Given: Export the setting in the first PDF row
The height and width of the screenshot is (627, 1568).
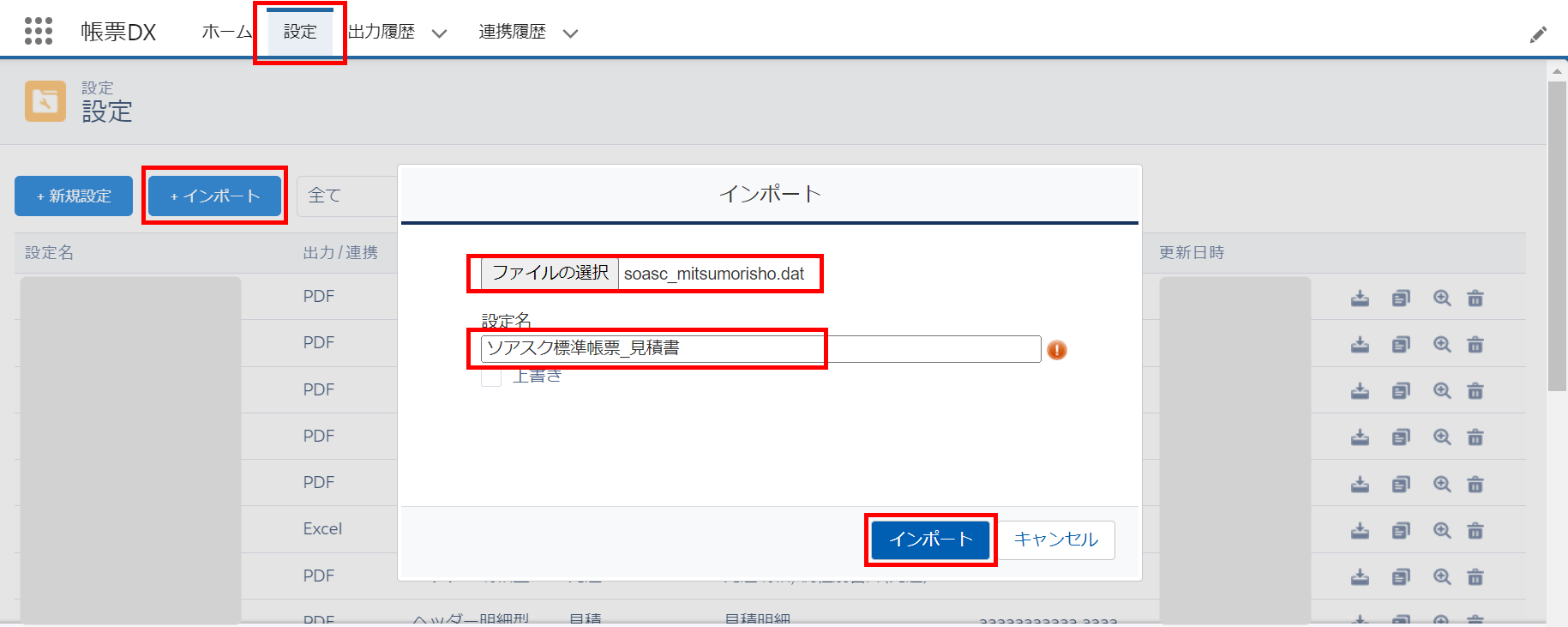Looking at the screenshot, I should pos(1360,298).
